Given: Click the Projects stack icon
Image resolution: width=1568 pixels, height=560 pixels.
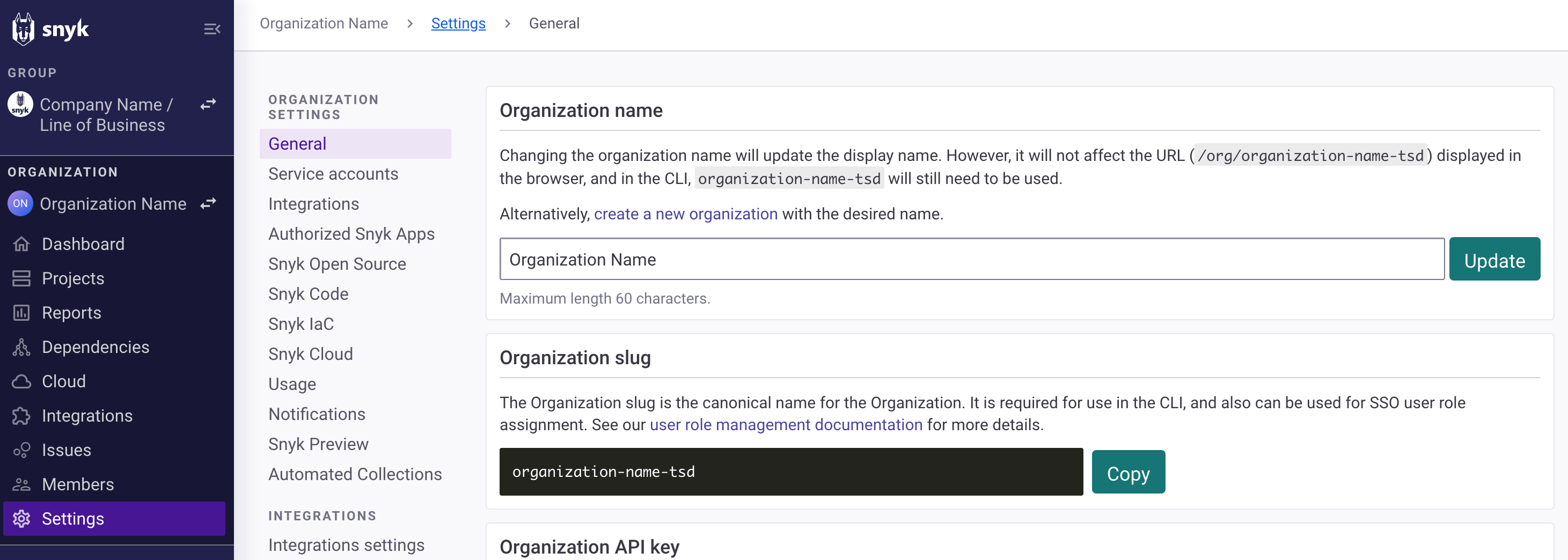Looking at the screenshot, I should point(21,278).
